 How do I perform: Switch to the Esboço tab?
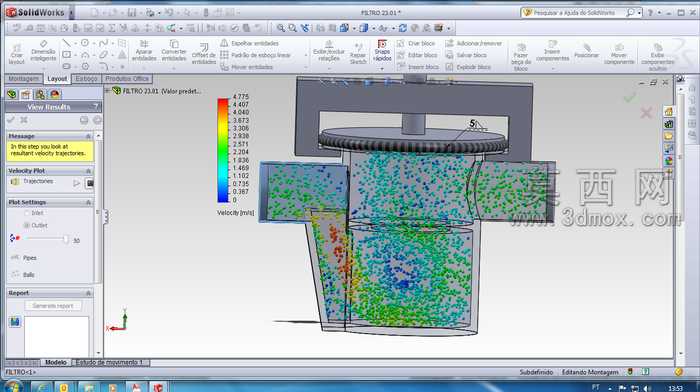point(87,79)
